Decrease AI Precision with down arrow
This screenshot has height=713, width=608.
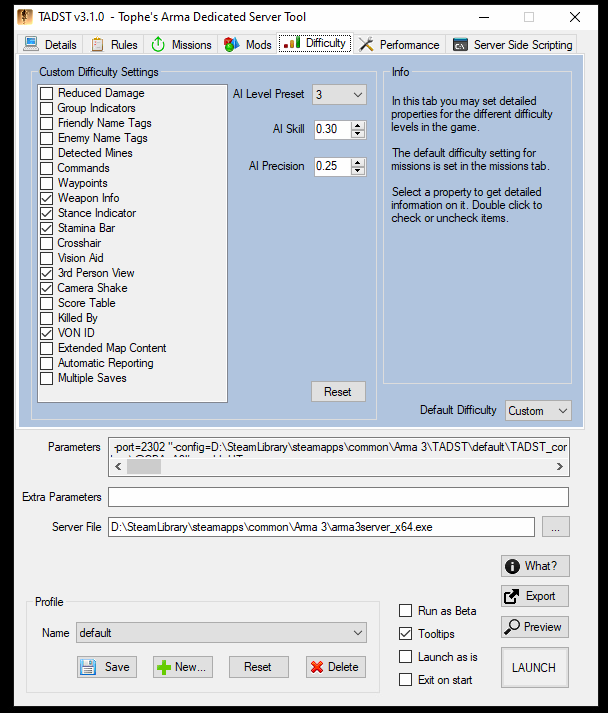click(x=358, y=171)
